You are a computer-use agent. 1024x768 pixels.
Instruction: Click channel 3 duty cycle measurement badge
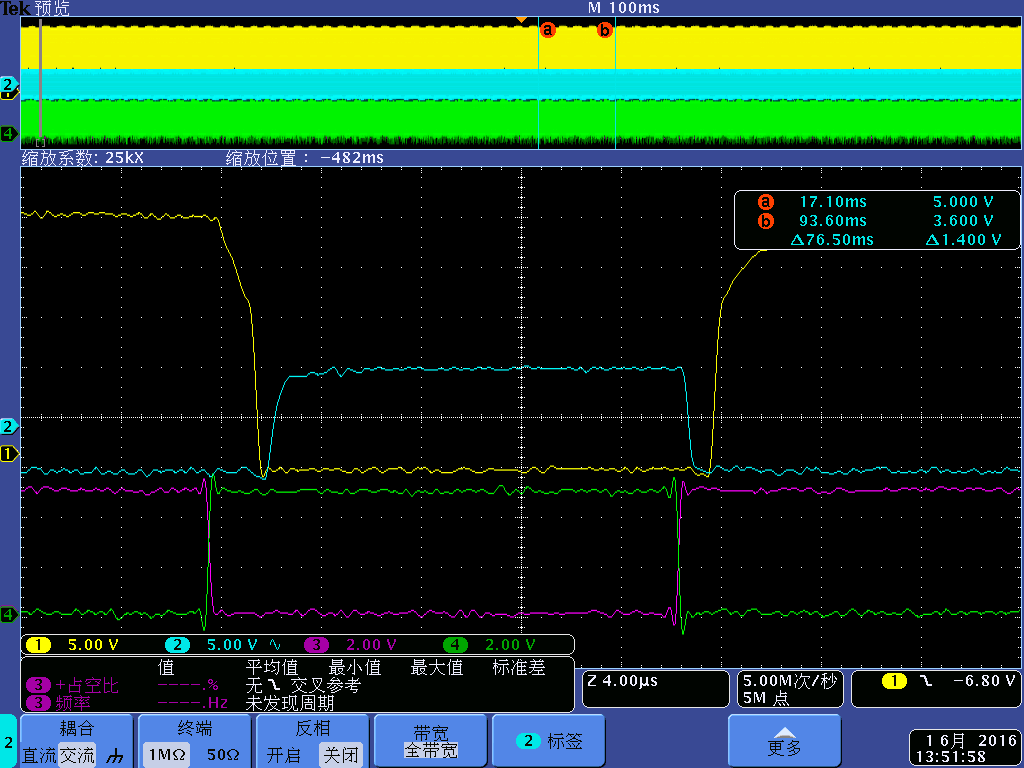[x=39, y=685]
